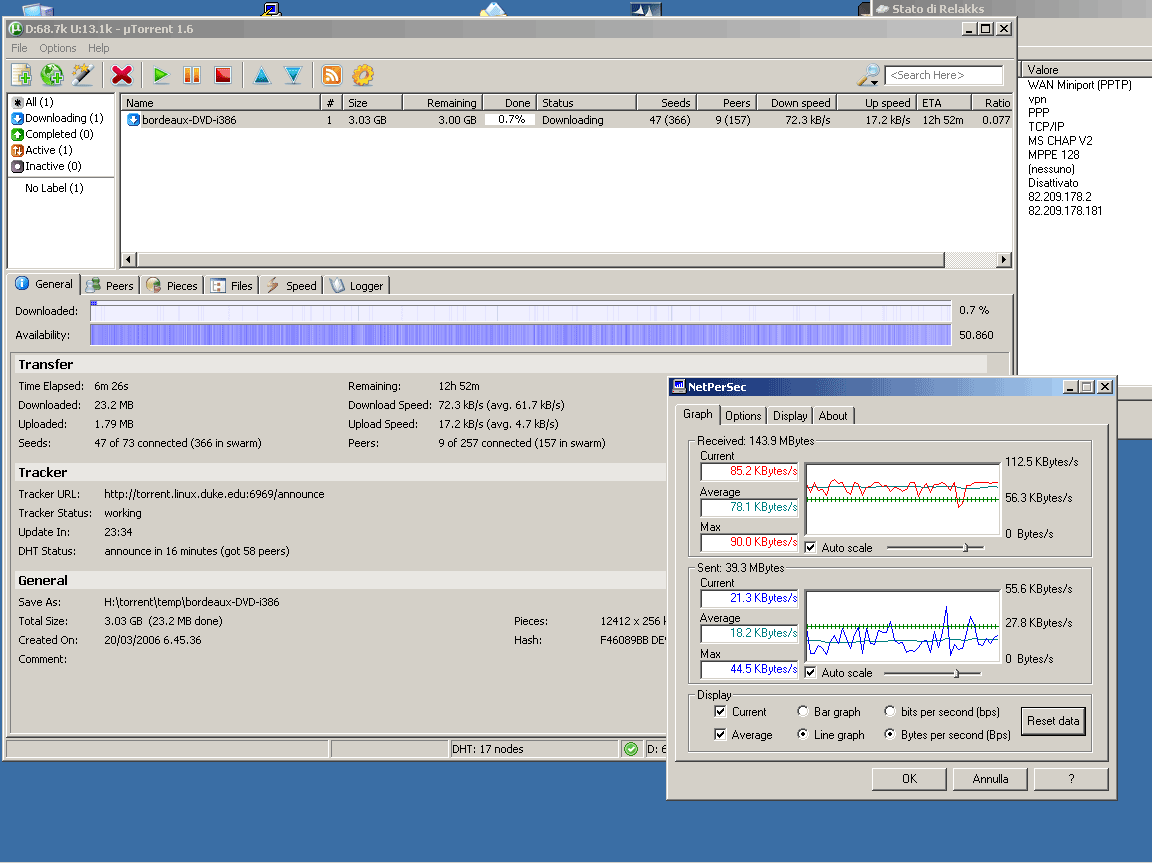Switch to the Peers tab
Image resolution: width=1152 pixels, height=864 pixels.
(x=110, y=286)
